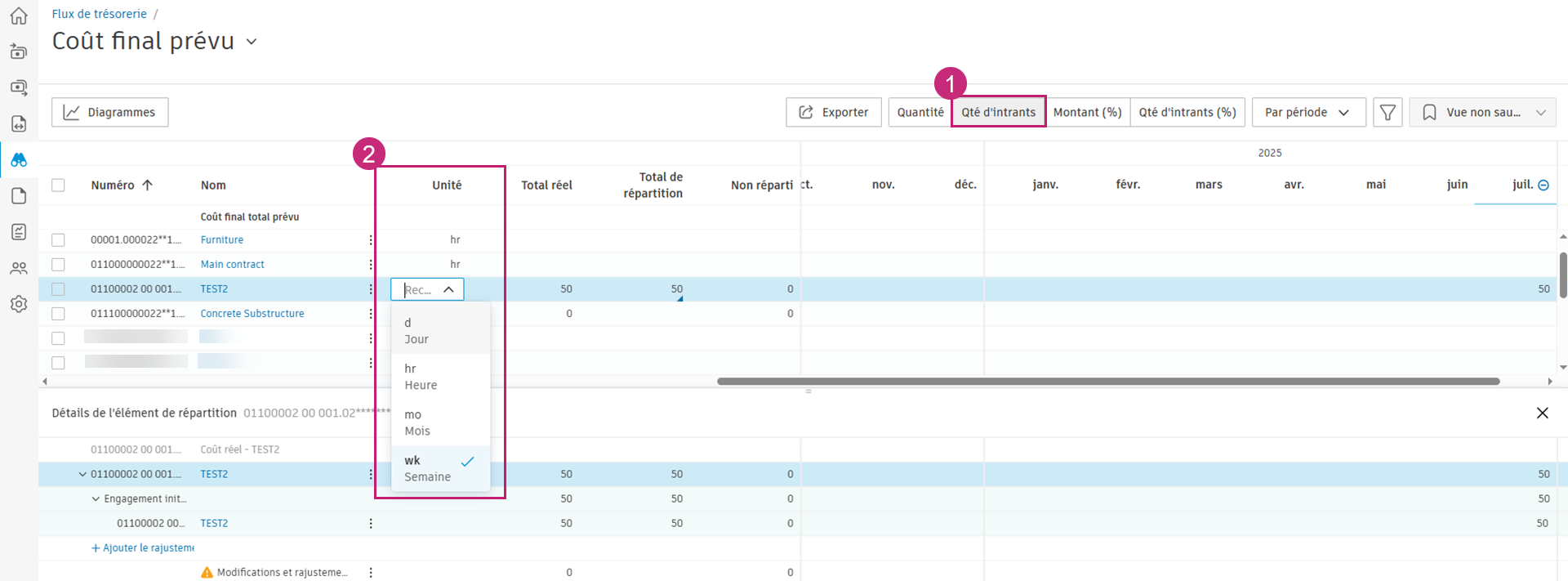Open the binoculars cost management icon

tap(19, 160)
